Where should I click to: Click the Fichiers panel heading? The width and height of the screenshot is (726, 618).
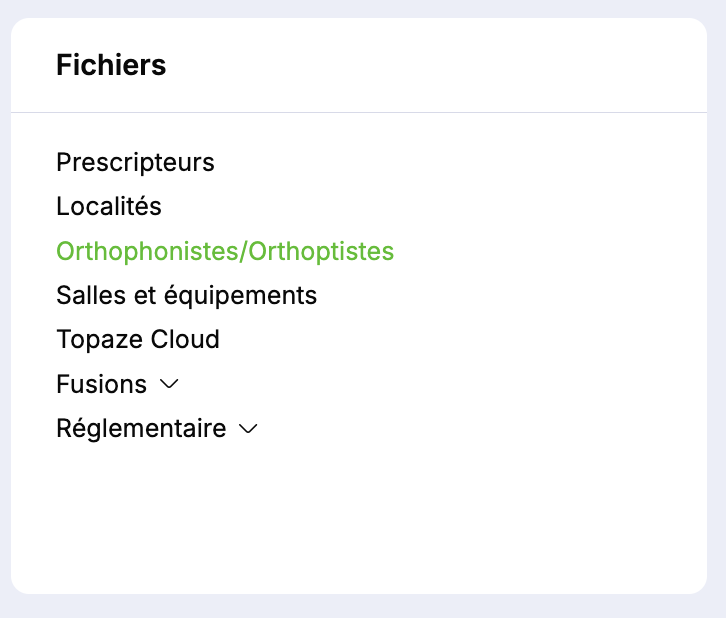(111, 66)
